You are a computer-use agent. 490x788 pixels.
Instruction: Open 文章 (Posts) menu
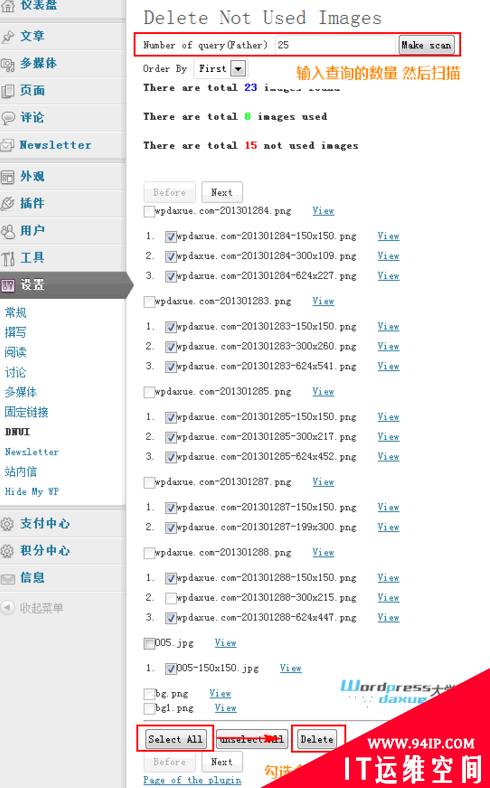coord(32,36)
